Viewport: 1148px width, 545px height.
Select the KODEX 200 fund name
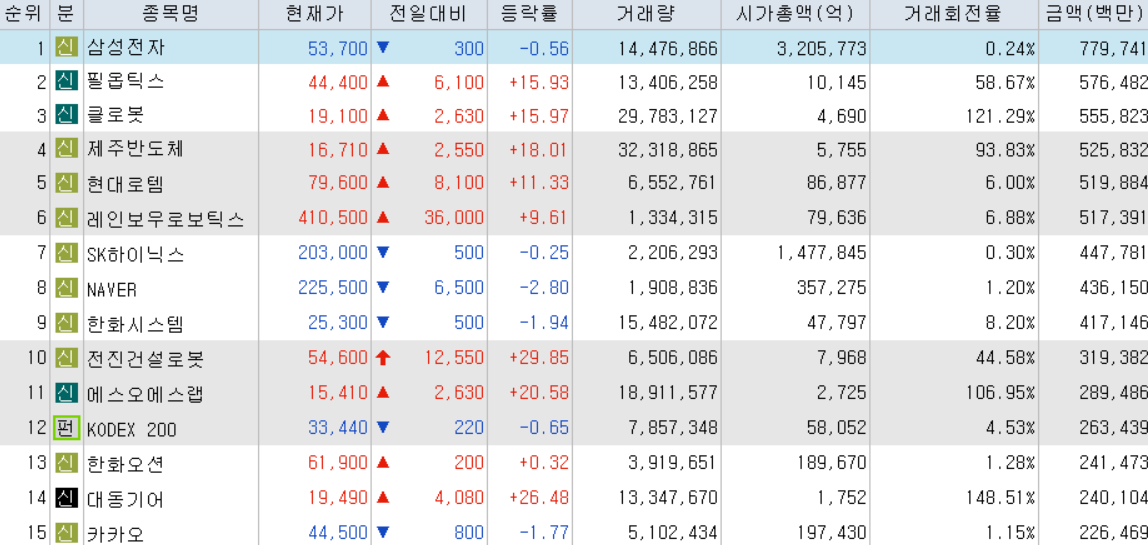pos(132,430)
